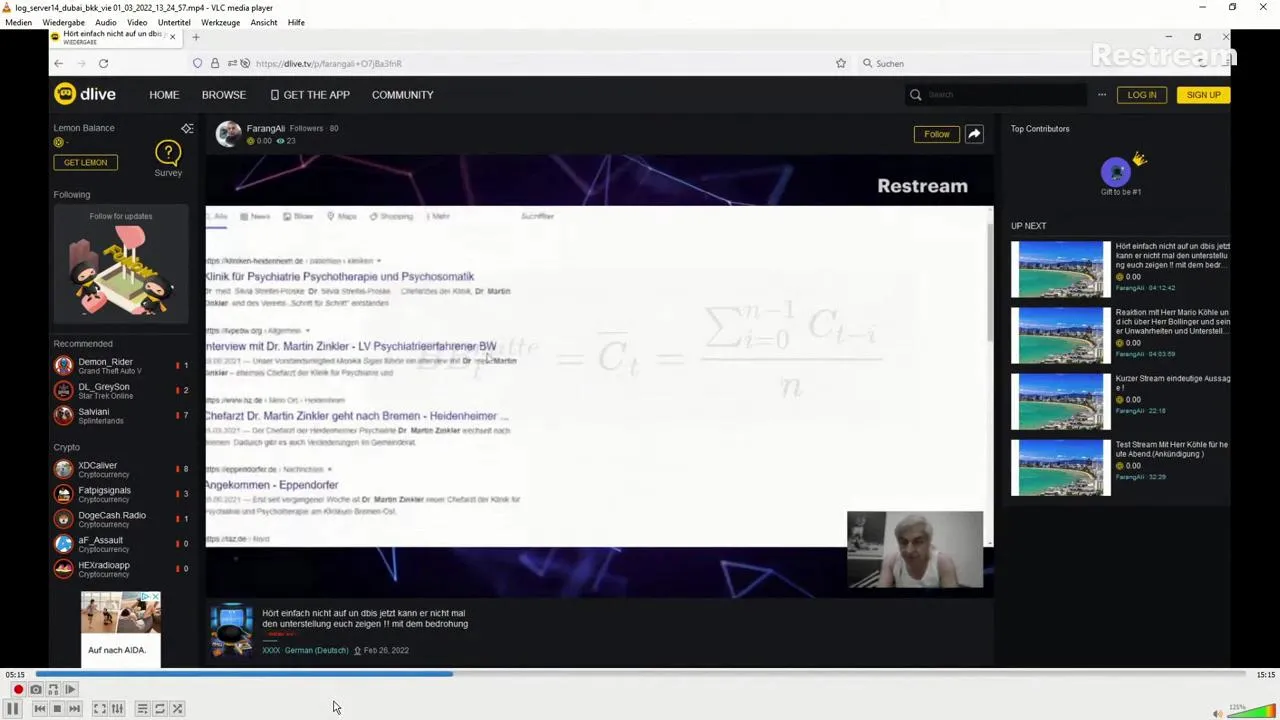Toggle VLC loop mode
The height and width of the screenshot is (720, 1280).
click(x=160, y=708)
